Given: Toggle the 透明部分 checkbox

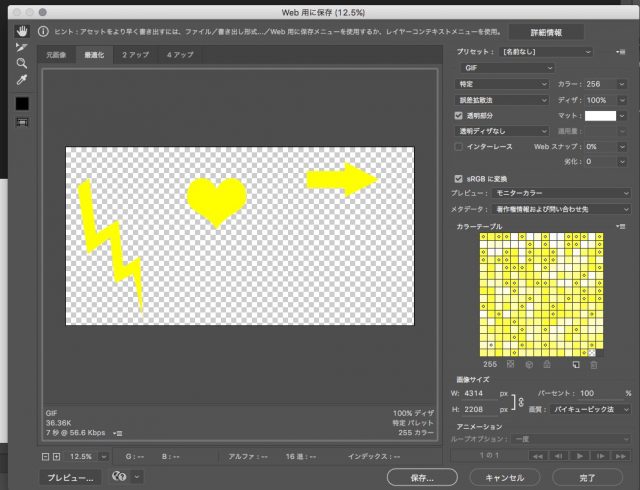Looking at the screenshot, I should [459, 116].
